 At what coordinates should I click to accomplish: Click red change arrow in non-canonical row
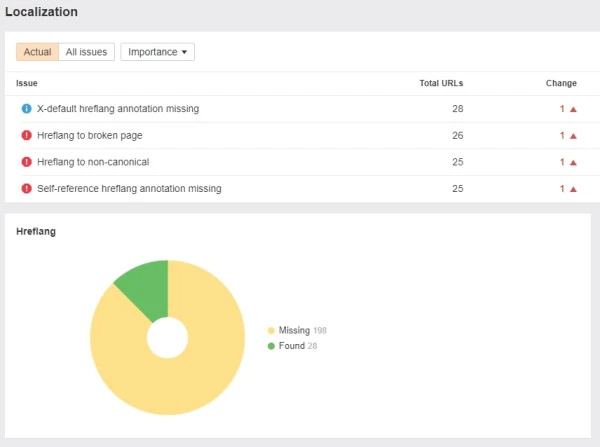pyautogui.click(x=573, y=162)
